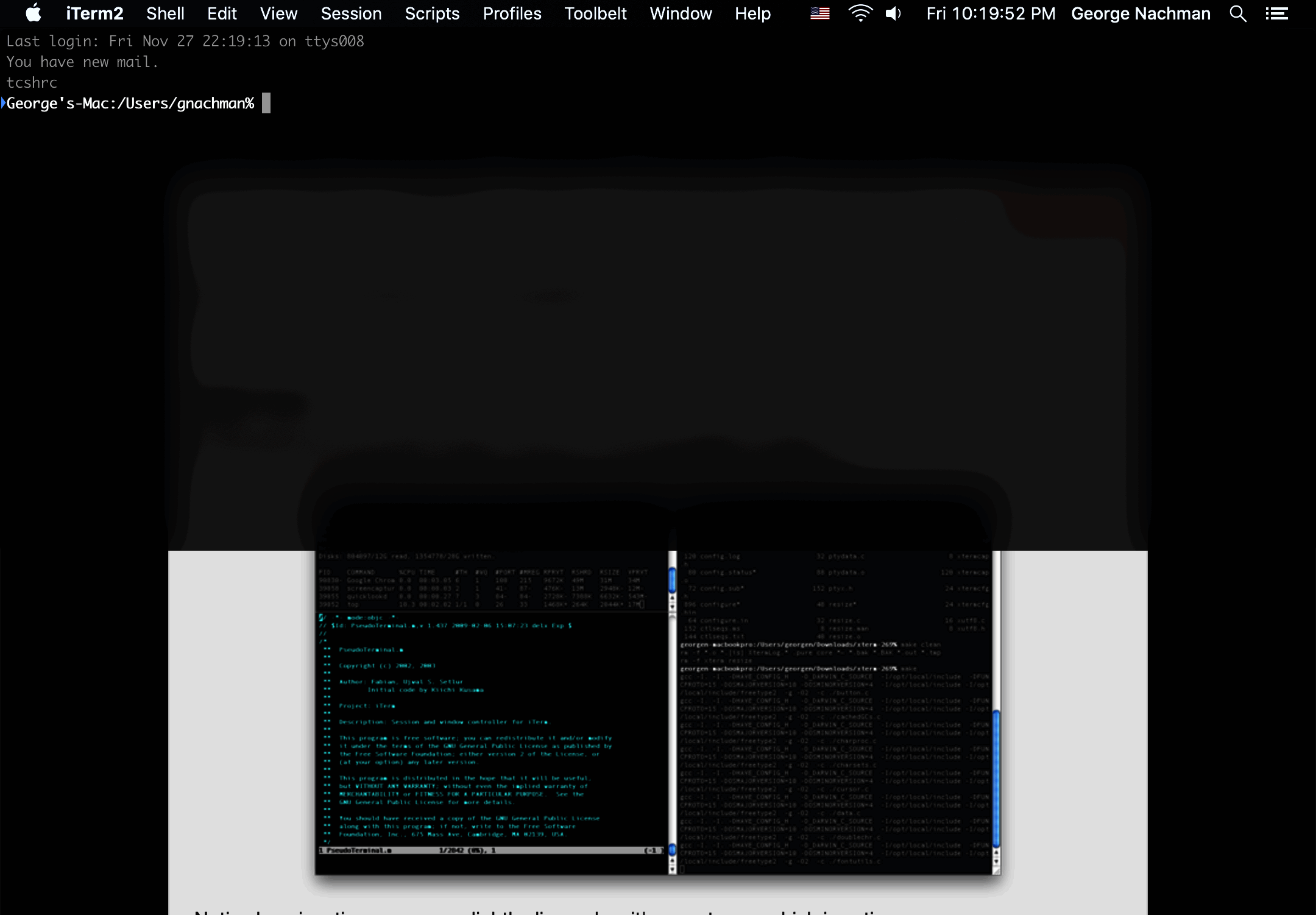The image size is (1316, 915).
Task: Click the right pane's tall blue scrollbar thumb
Action: click(x=996, y=778)
